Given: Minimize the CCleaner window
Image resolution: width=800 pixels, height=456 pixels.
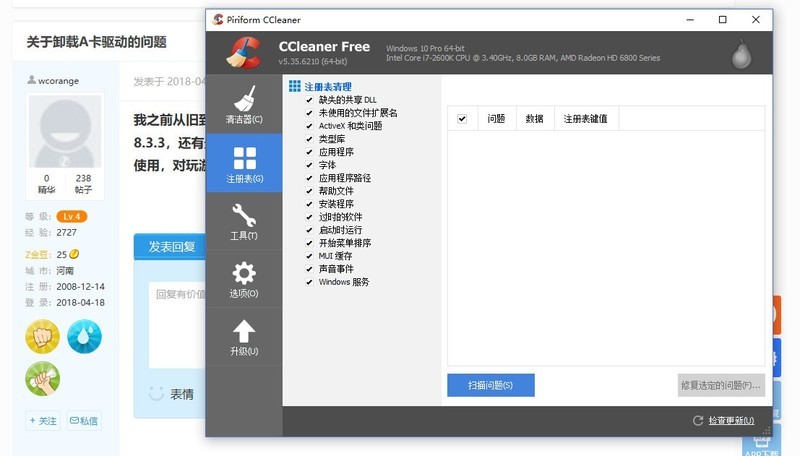Looking at the screenshot, I should point(690,19).
